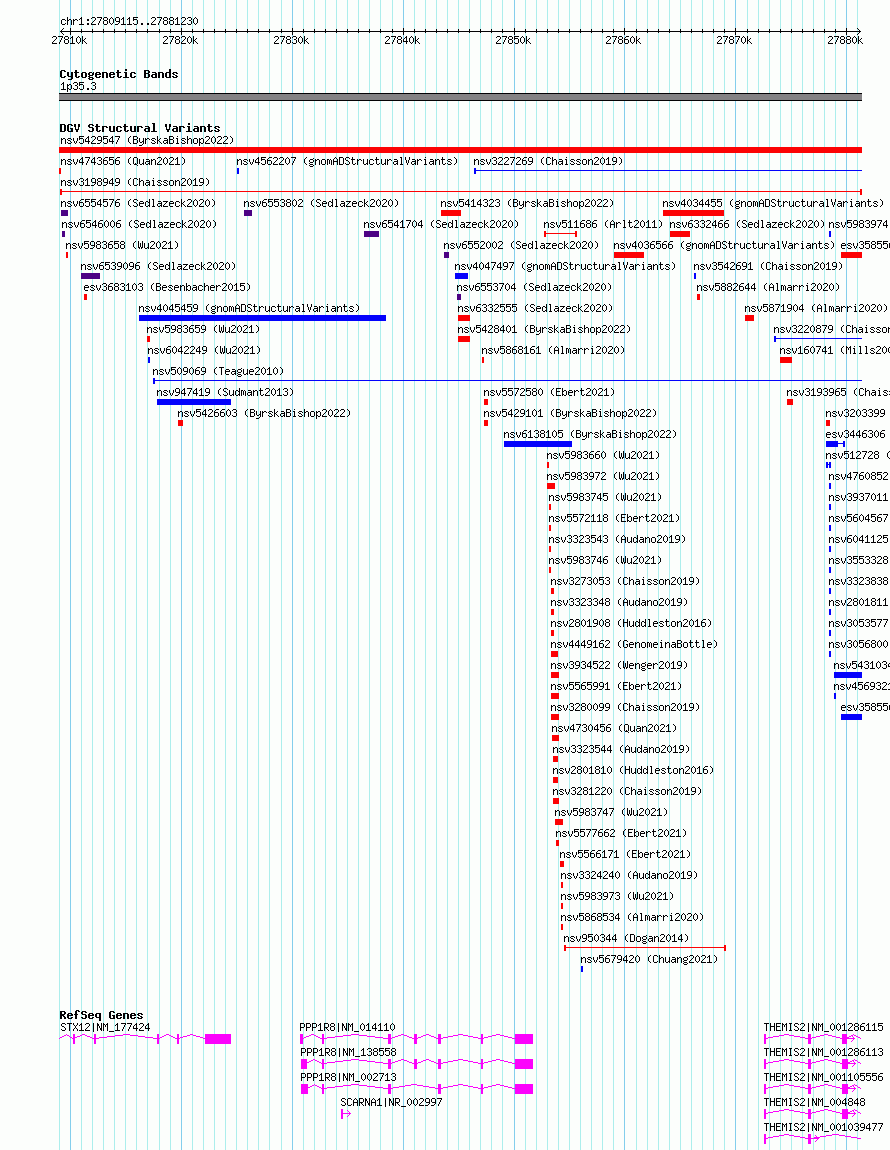
Task: Click nsv3934522 (Wenger2019) label
Action: pos(620,666)
